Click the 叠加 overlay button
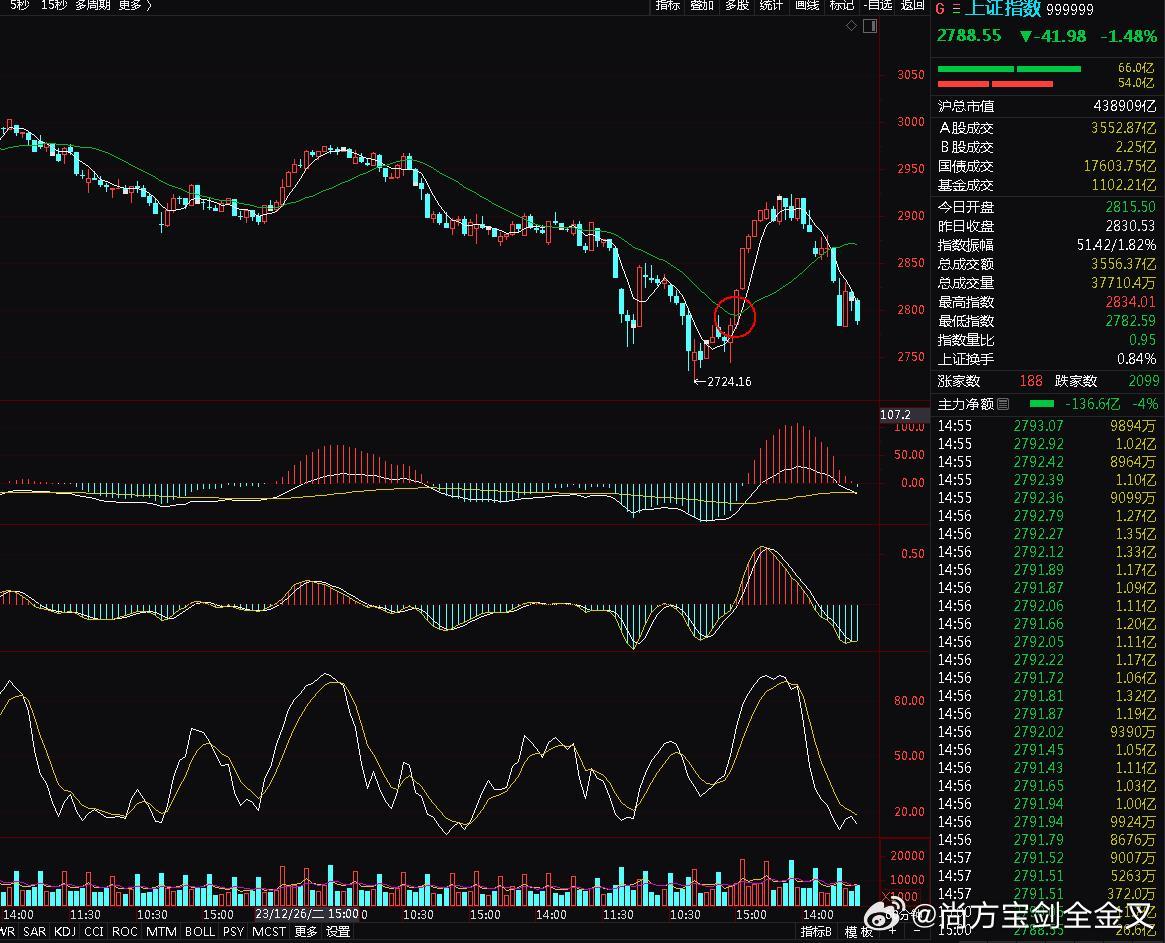This screenshot has height=943, width=1165. coord(701,5)
